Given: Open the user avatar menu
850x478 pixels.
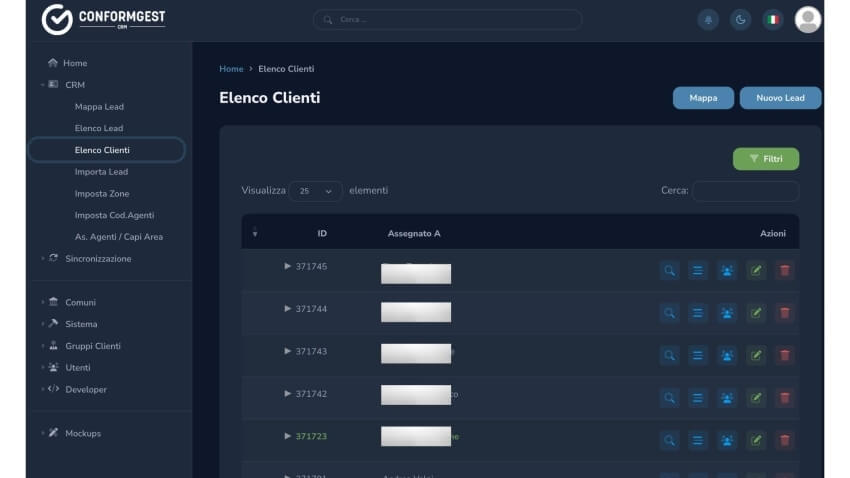Looking at the screenshot, I should 808,20.
